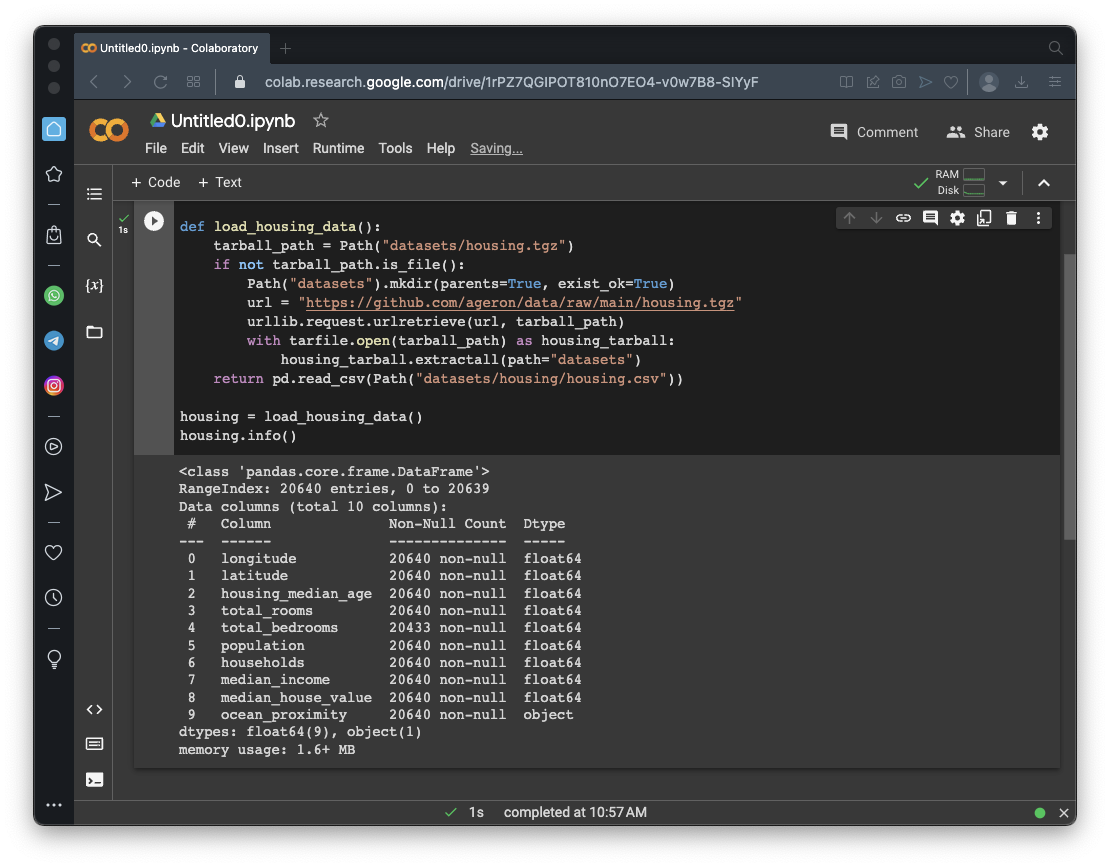Click the Share button
This screenshot has height=867, width=1110.
pos(978,132)
